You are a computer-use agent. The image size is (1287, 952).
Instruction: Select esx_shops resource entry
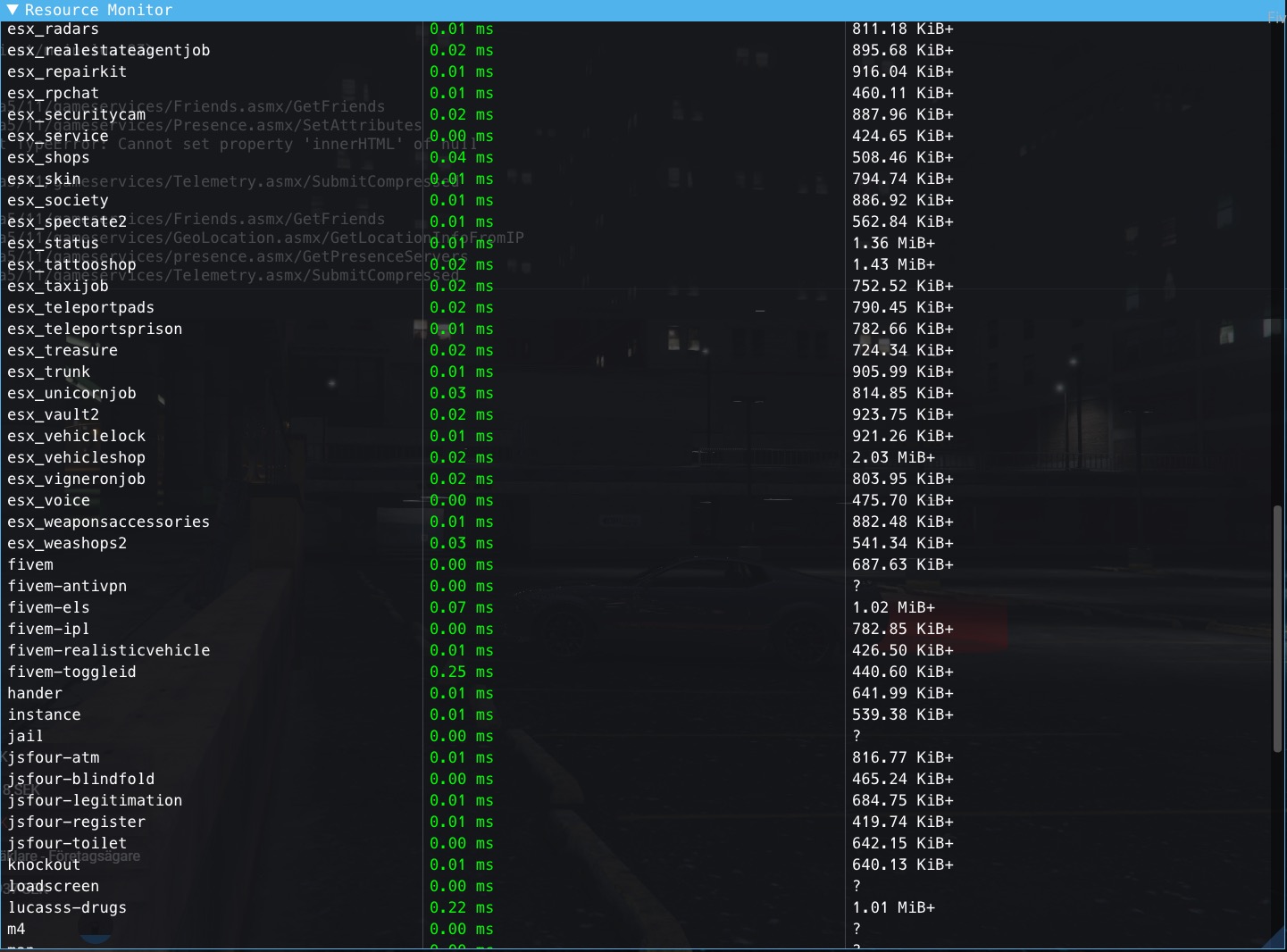pos(49,158)
